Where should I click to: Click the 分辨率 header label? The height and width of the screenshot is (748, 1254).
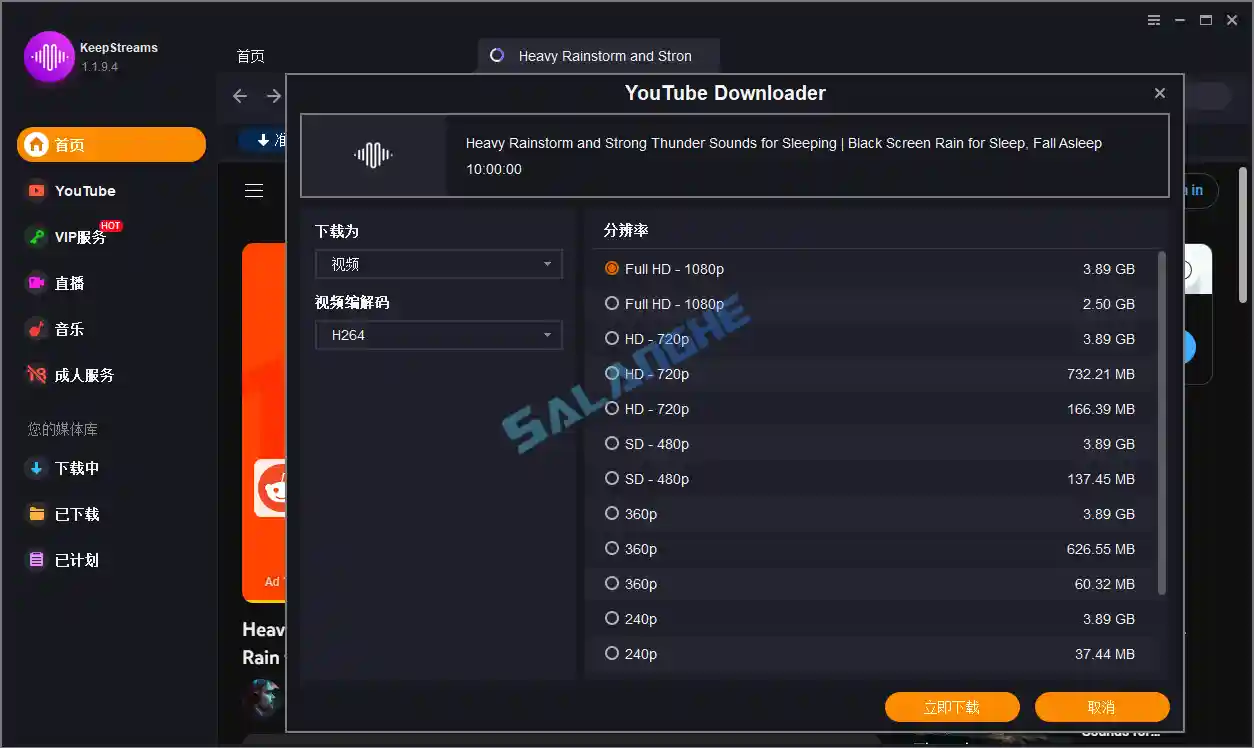626,230
